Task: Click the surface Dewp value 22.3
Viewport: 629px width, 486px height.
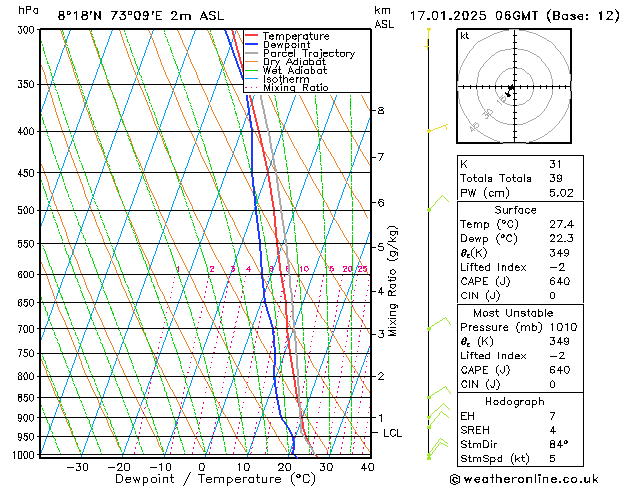Action: coord(562,238)
